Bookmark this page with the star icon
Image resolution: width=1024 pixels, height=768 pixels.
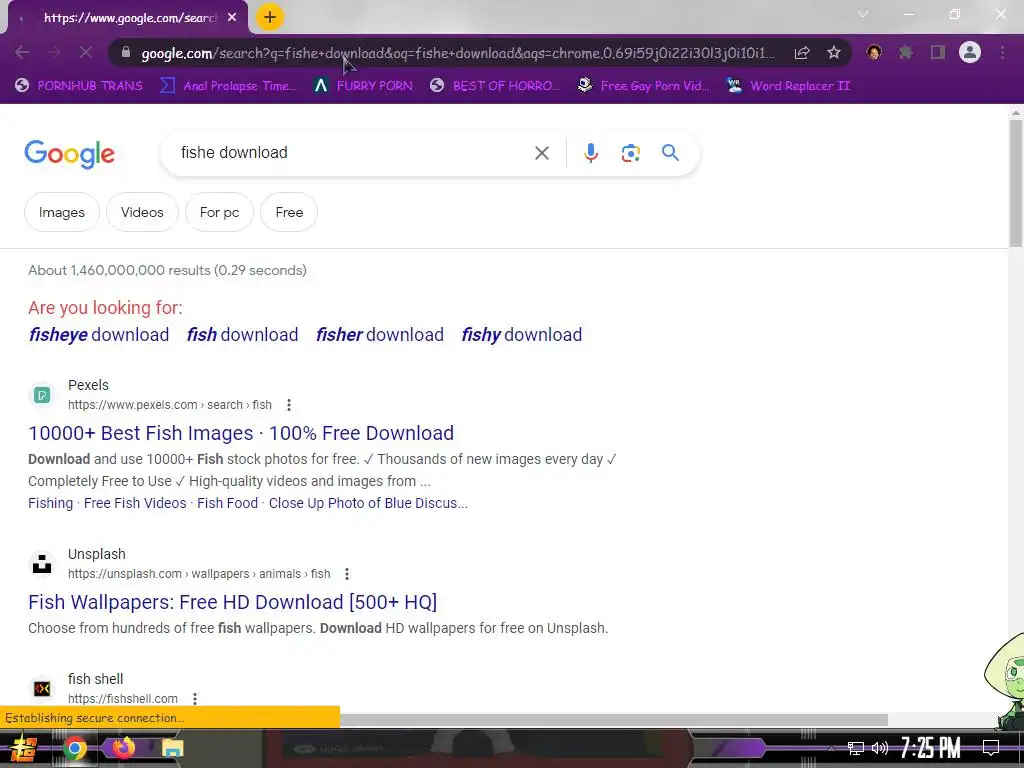coord(834,52)
